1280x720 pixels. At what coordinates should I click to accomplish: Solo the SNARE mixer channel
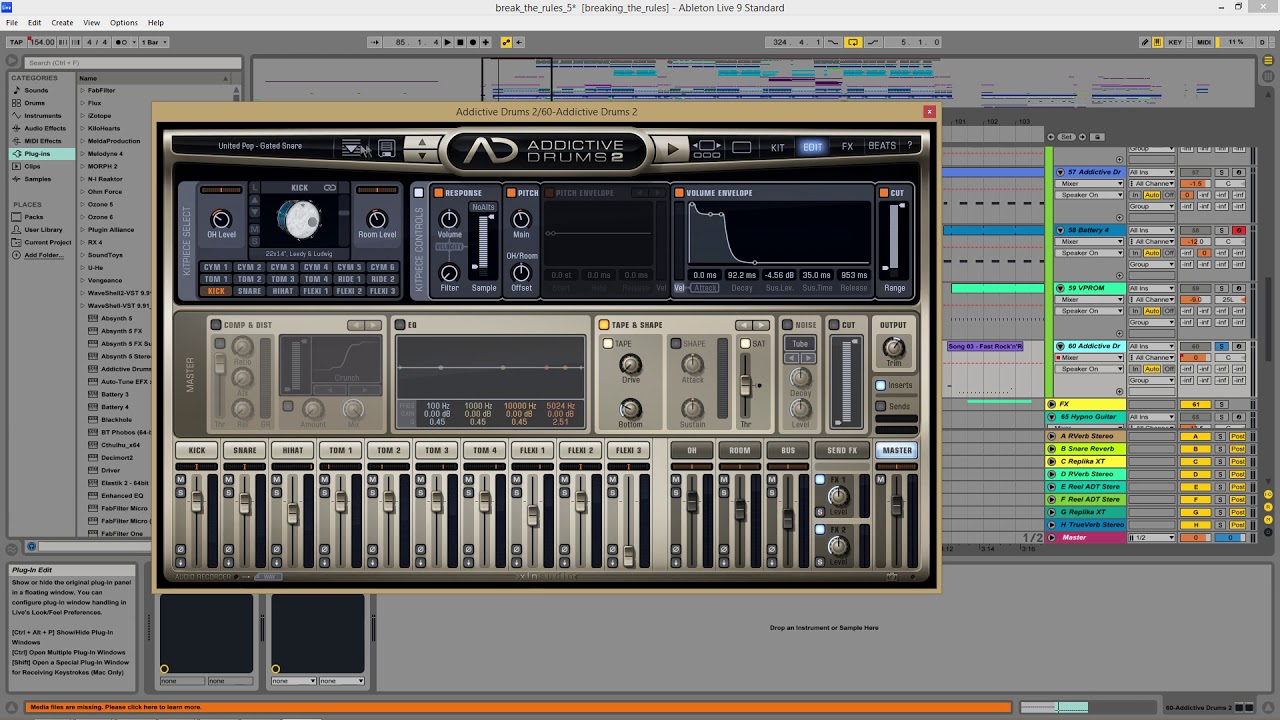pos(229,492)
